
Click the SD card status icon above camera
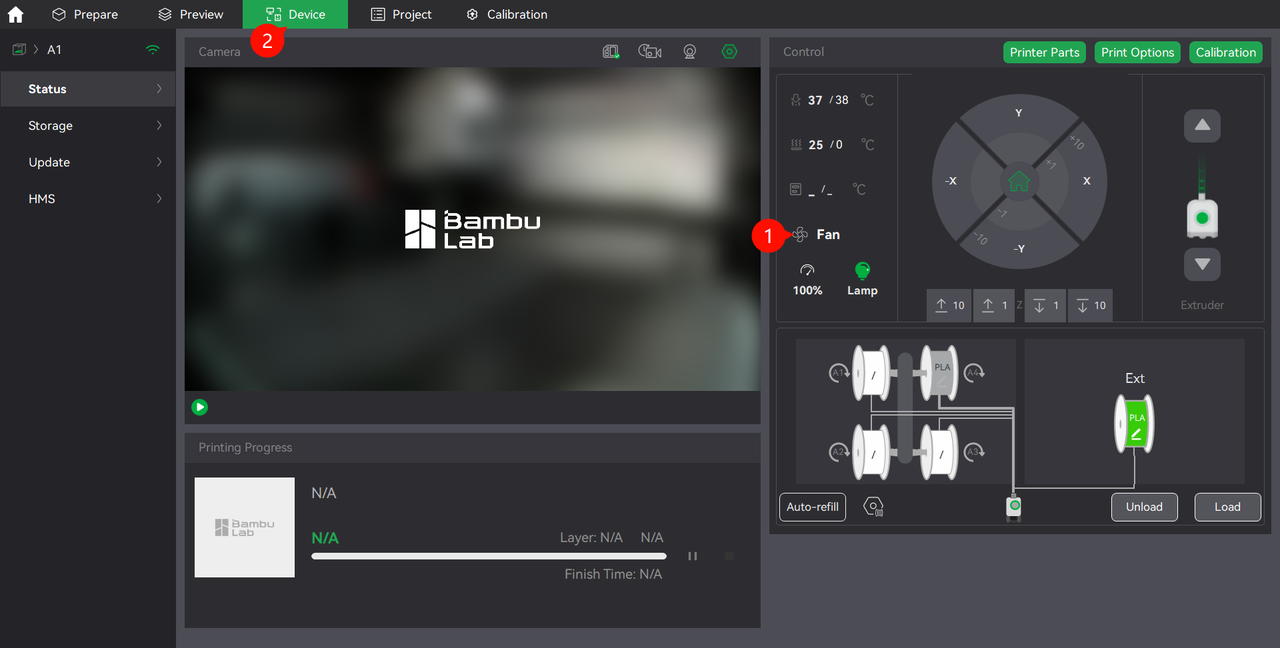tap(611, 52)
